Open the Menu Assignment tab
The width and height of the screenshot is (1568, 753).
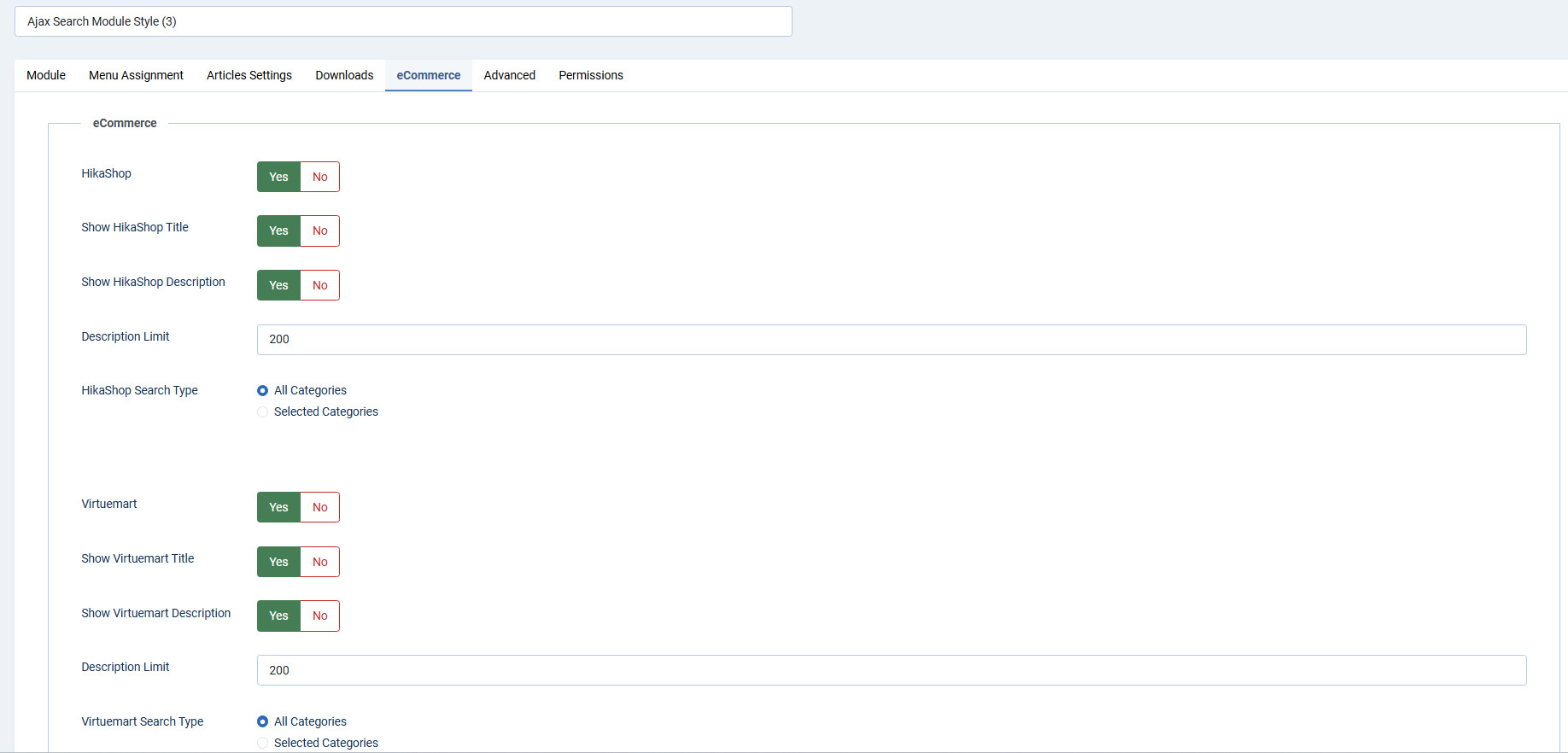coord(136,75)
